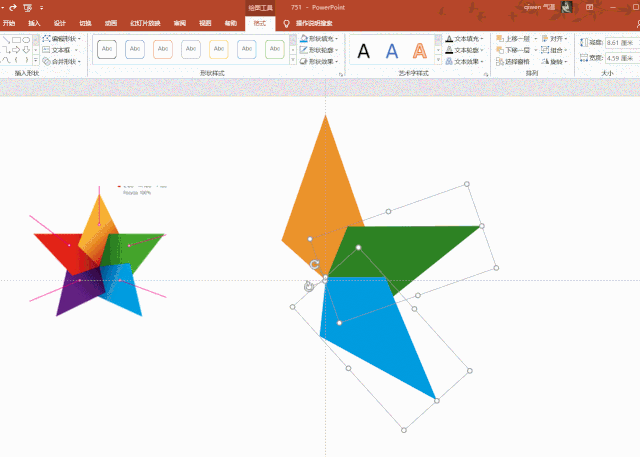The image size is (640, 457).
Task: Pick the Elbow Connector shape in the gallery
Action: coord(6,50)
